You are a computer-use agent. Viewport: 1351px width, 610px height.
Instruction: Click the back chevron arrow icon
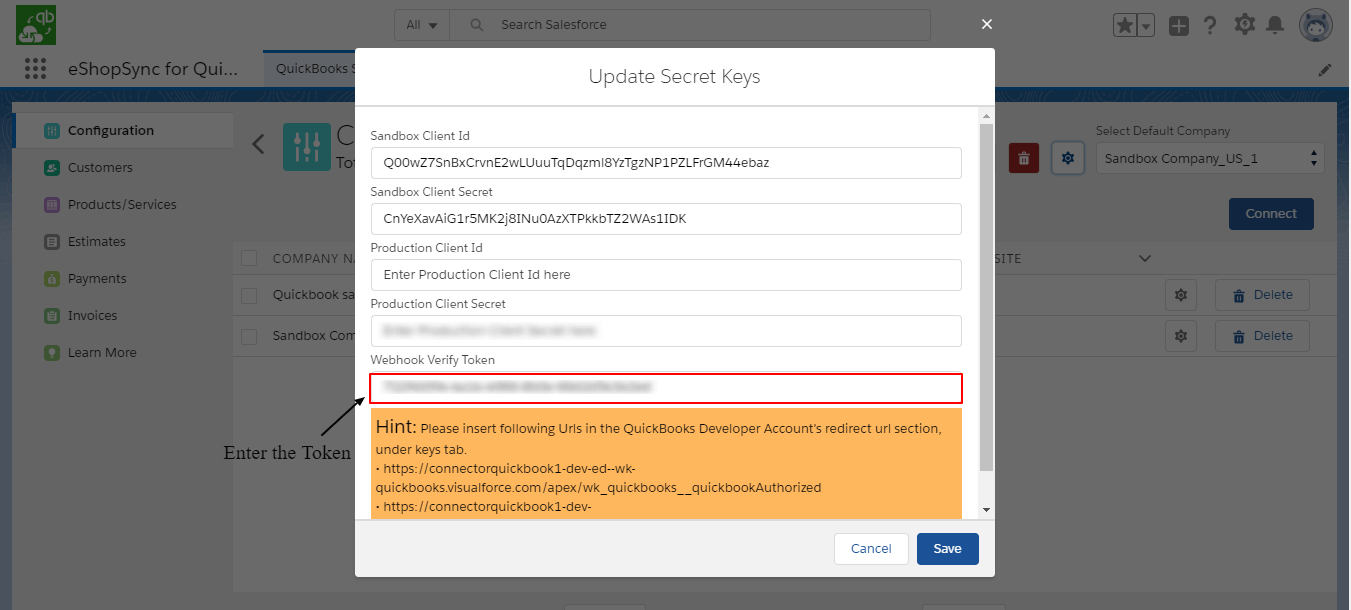(x=258, y=144)
